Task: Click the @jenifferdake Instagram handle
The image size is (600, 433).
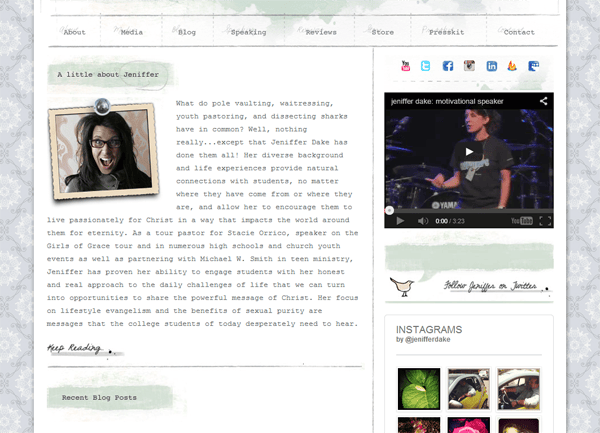Action: click(432, 340)
